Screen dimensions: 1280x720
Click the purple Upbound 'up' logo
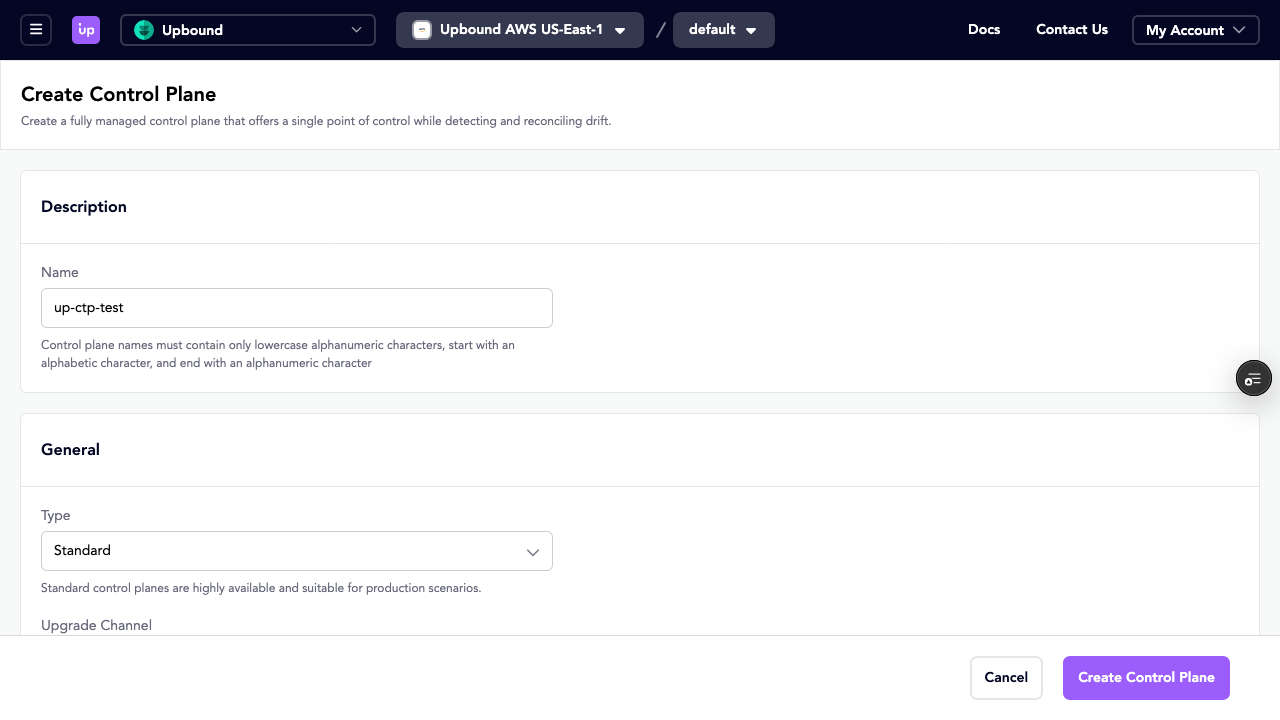tap(86, 30)
